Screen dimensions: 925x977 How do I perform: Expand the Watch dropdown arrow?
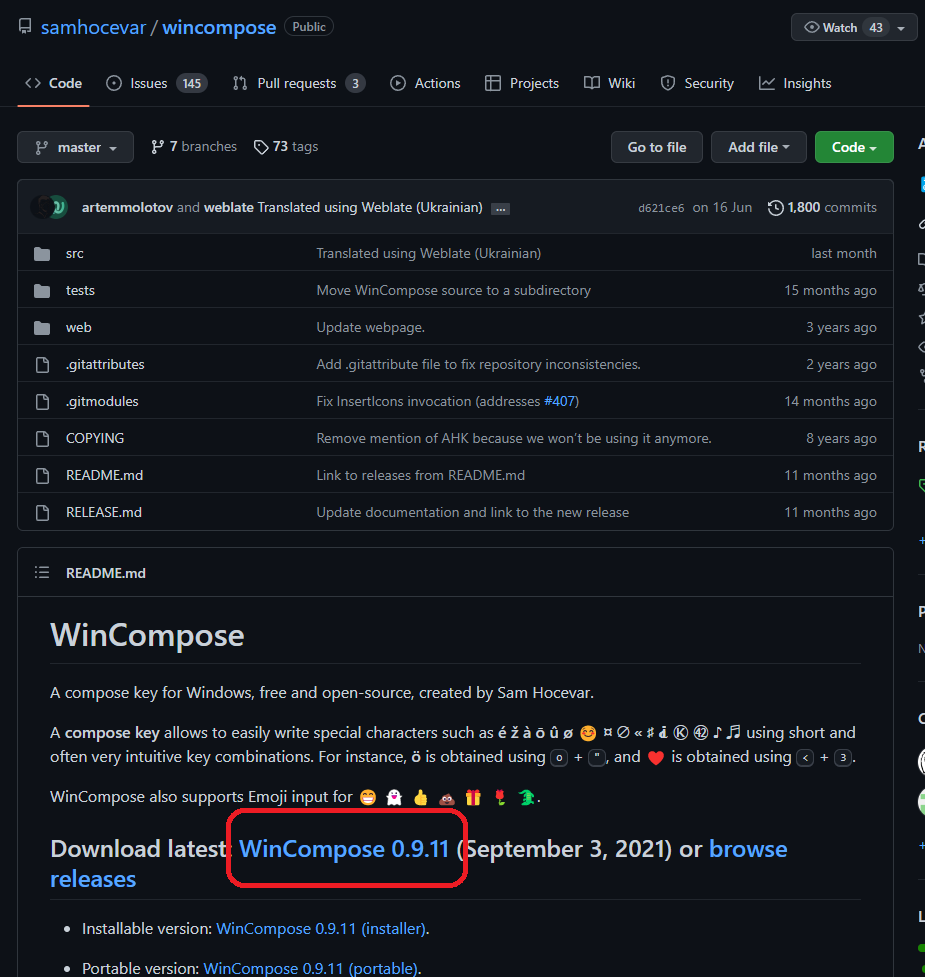[x=901, y=28]
